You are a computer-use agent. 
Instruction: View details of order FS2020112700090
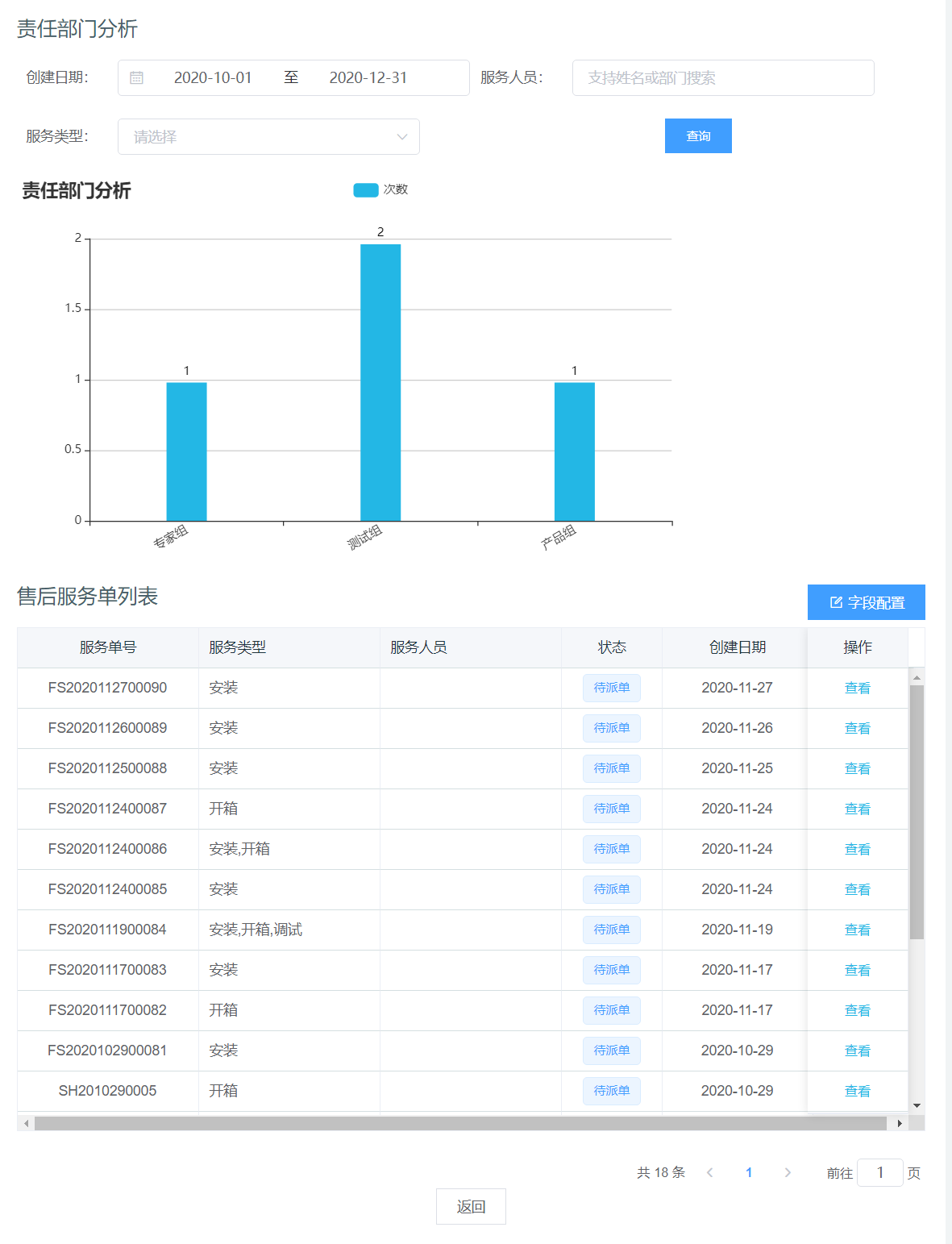(x=857, y=688)
